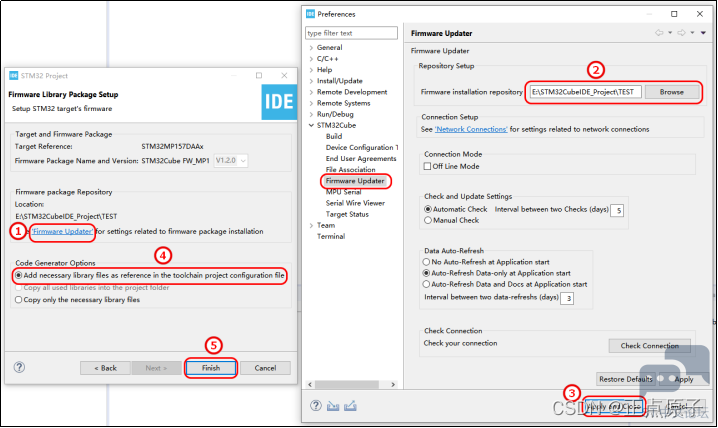718x428 pixels.
Task: Expand the Install/Update tree node
Action: coord(311,81)
